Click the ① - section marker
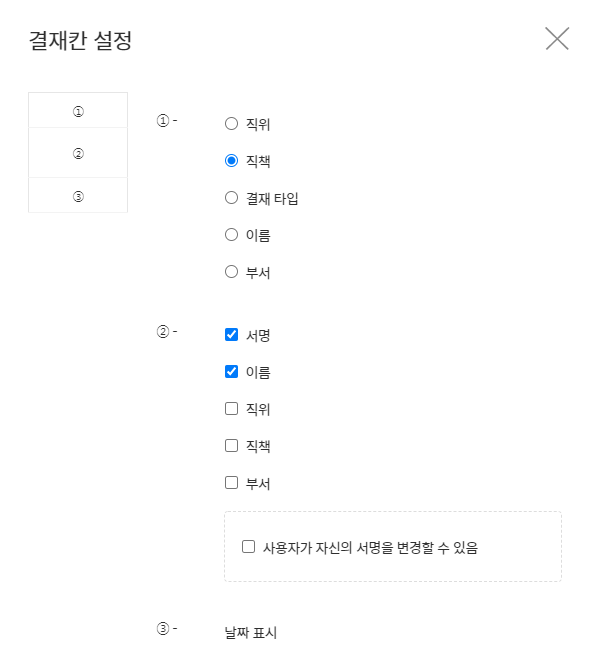The width and height of the screenshot is (591, 662). point(167,121)
